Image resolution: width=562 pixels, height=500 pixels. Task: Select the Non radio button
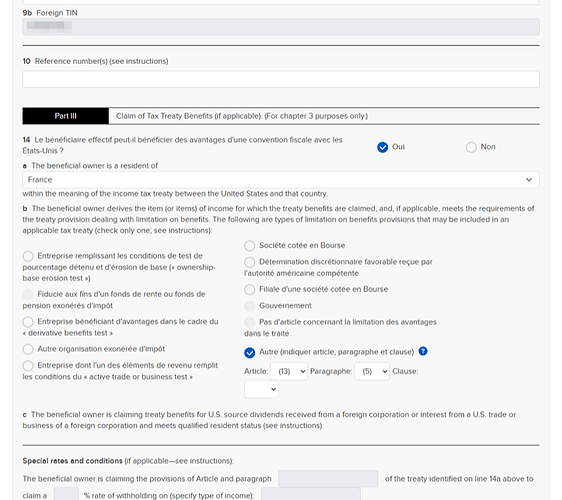471,147
